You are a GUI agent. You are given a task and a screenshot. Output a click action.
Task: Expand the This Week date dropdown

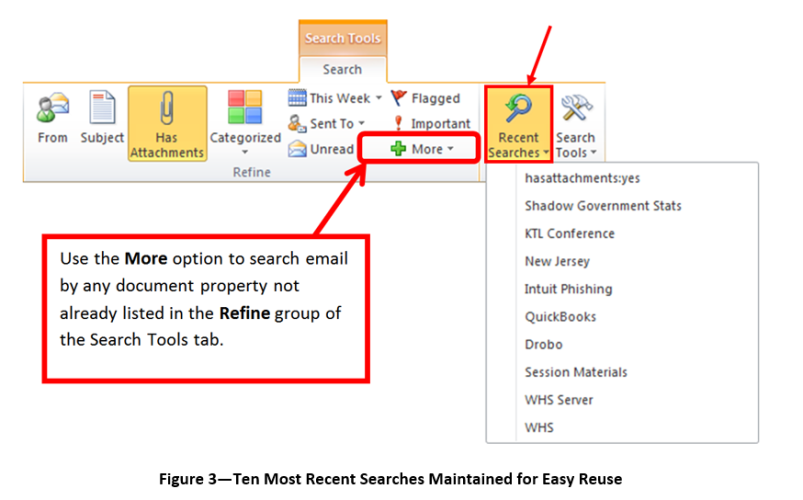[334, 98]
